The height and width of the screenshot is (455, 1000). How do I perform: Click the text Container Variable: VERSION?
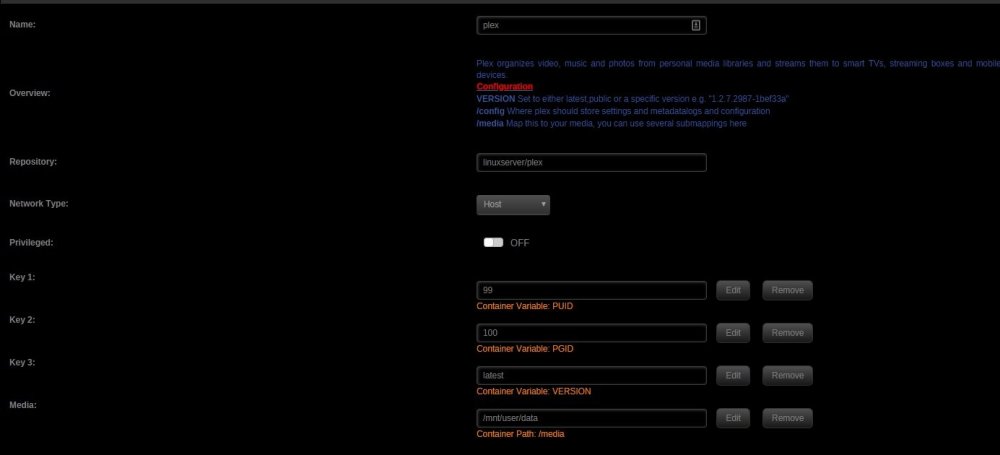tap(533, 391)
